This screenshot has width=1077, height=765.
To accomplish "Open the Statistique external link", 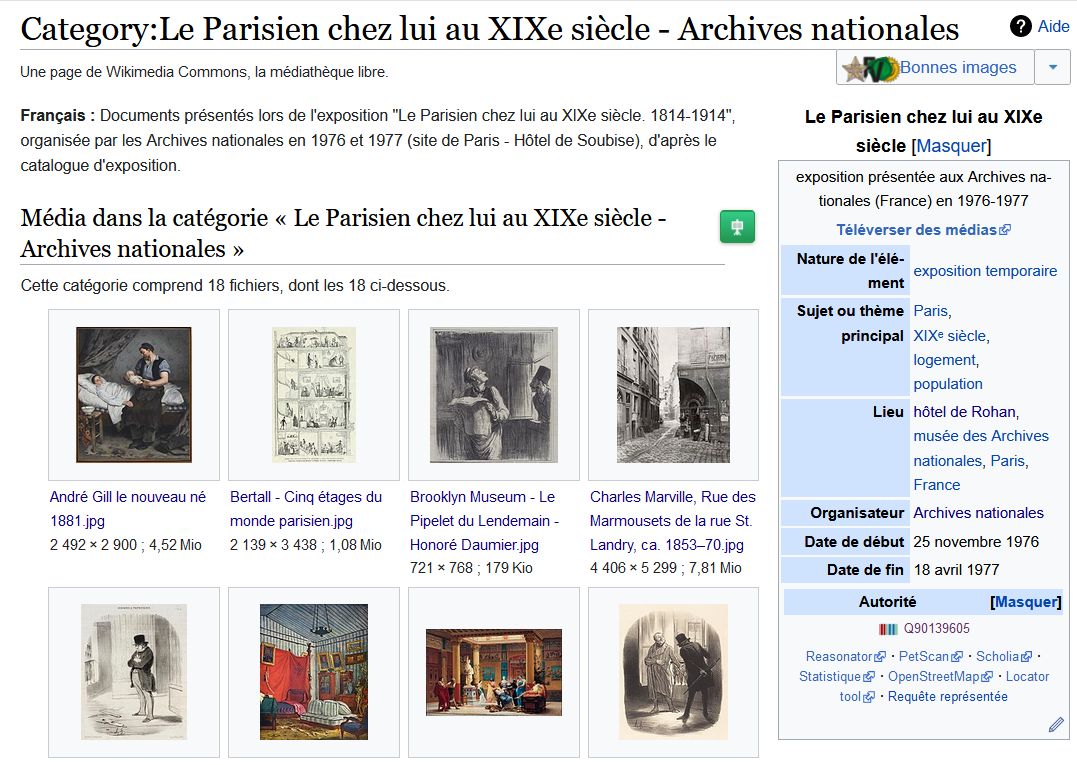I will (830, 677).
